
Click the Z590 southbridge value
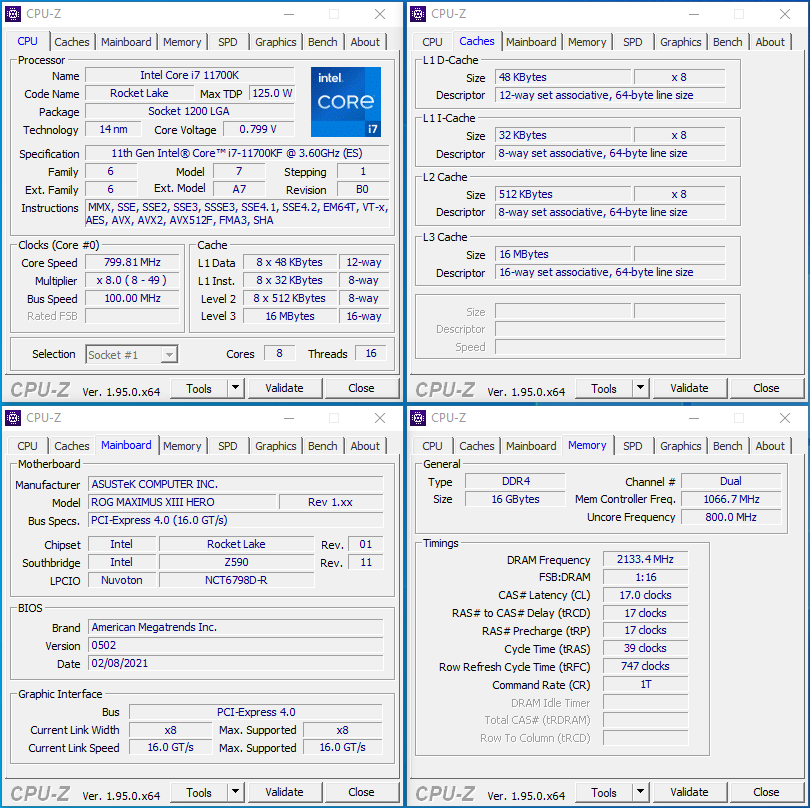click(236, 562)
